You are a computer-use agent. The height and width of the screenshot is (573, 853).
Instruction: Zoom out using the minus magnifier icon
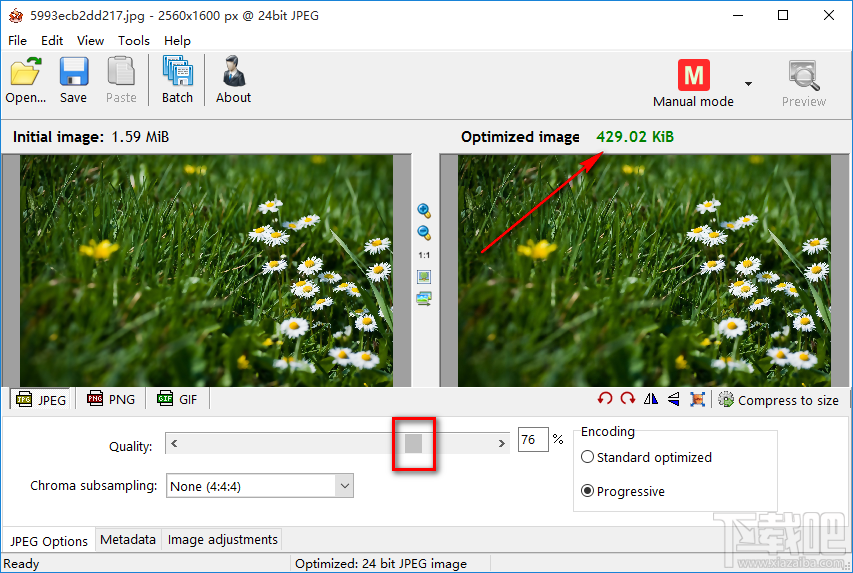(x=424, y=233)
